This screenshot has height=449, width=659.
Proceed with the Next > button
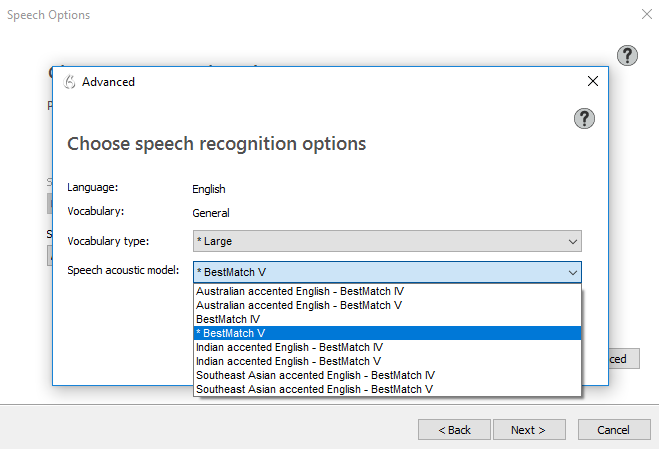coord(527,430)
